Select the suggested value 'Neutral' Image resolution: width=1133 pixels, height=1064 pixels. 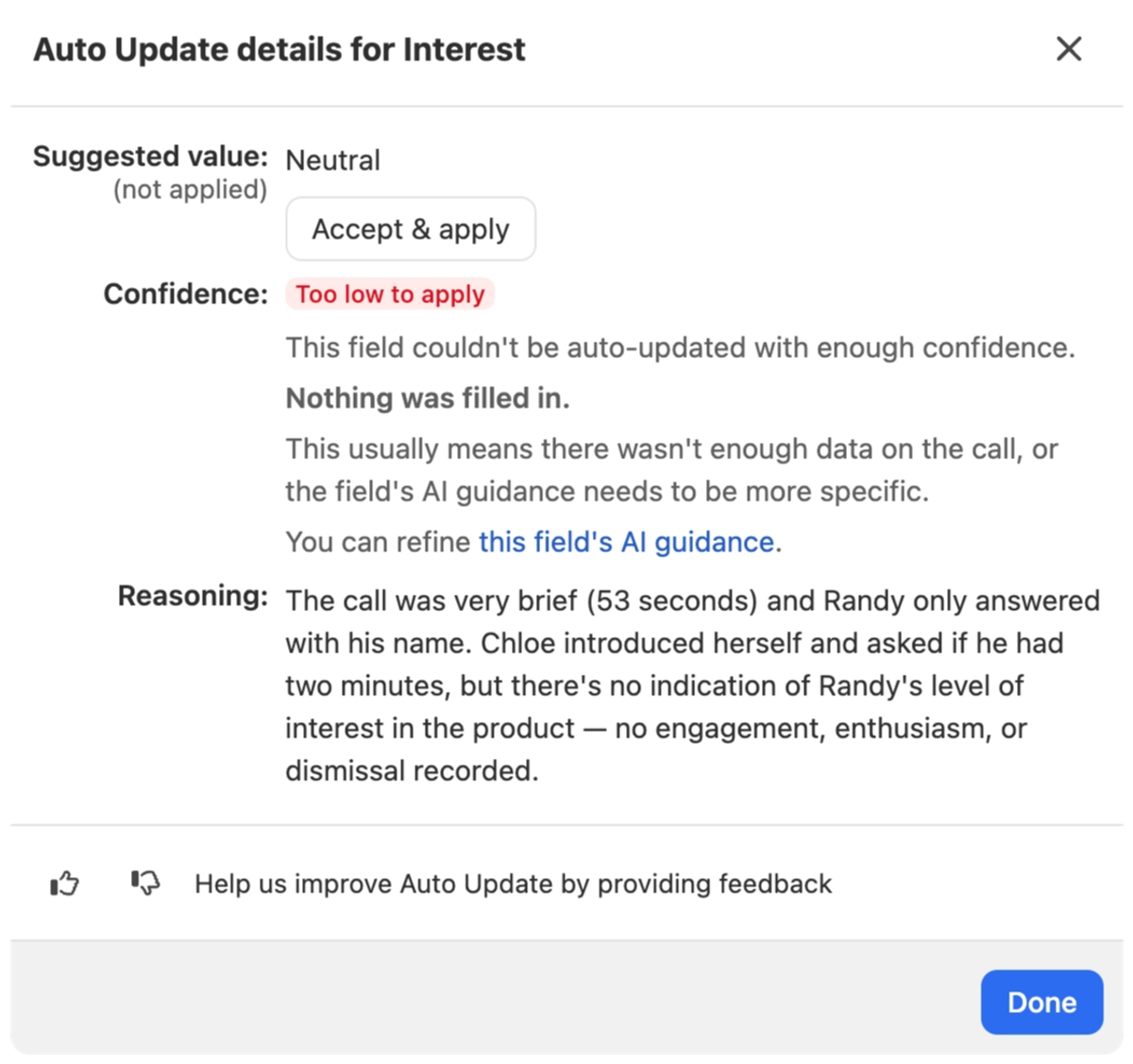click(333, 160)
